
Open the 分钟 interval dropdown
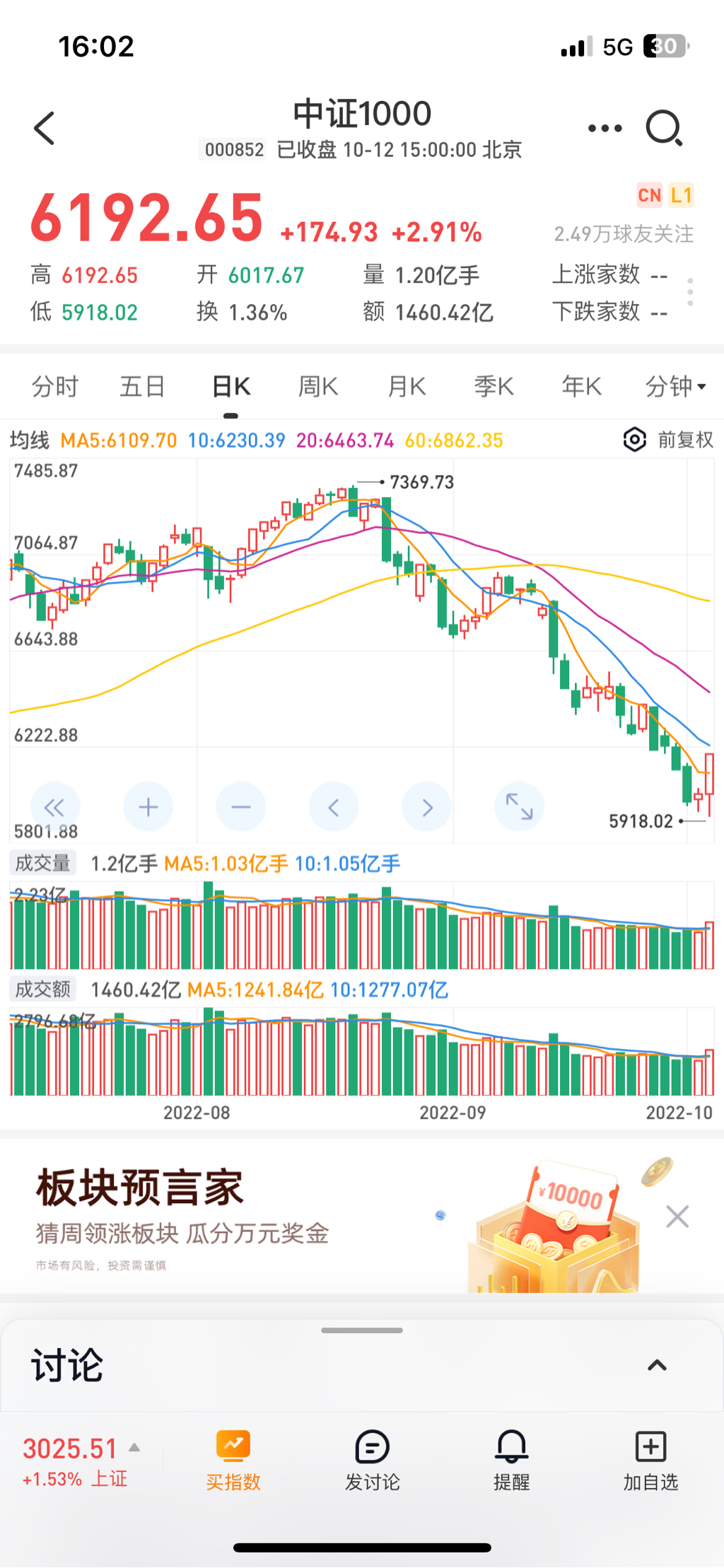(x=675, y=386)
